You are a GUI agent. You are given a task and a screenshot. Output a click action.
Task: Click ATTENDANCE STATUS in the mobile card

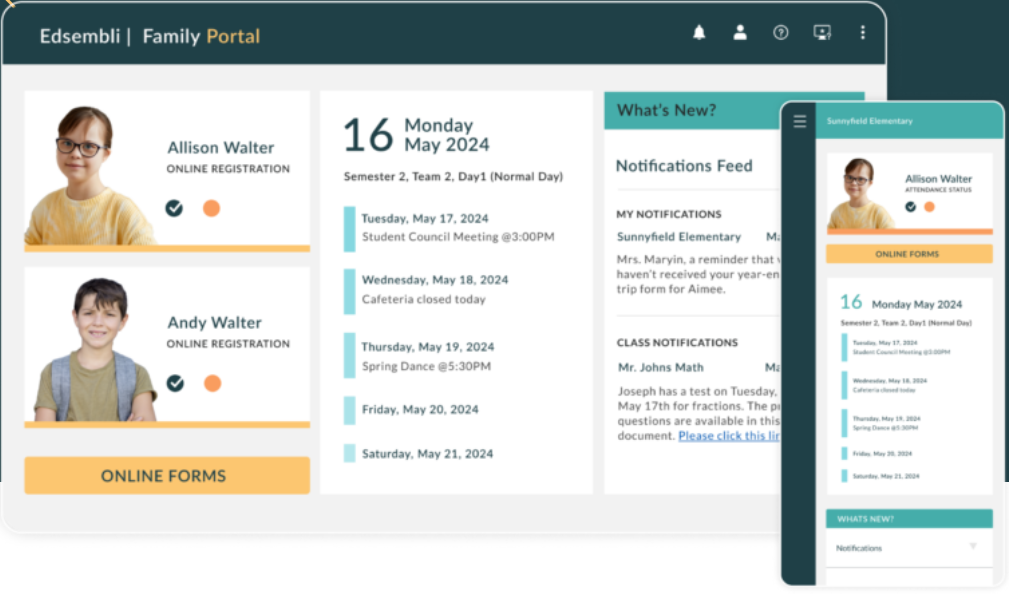[938, 190]
